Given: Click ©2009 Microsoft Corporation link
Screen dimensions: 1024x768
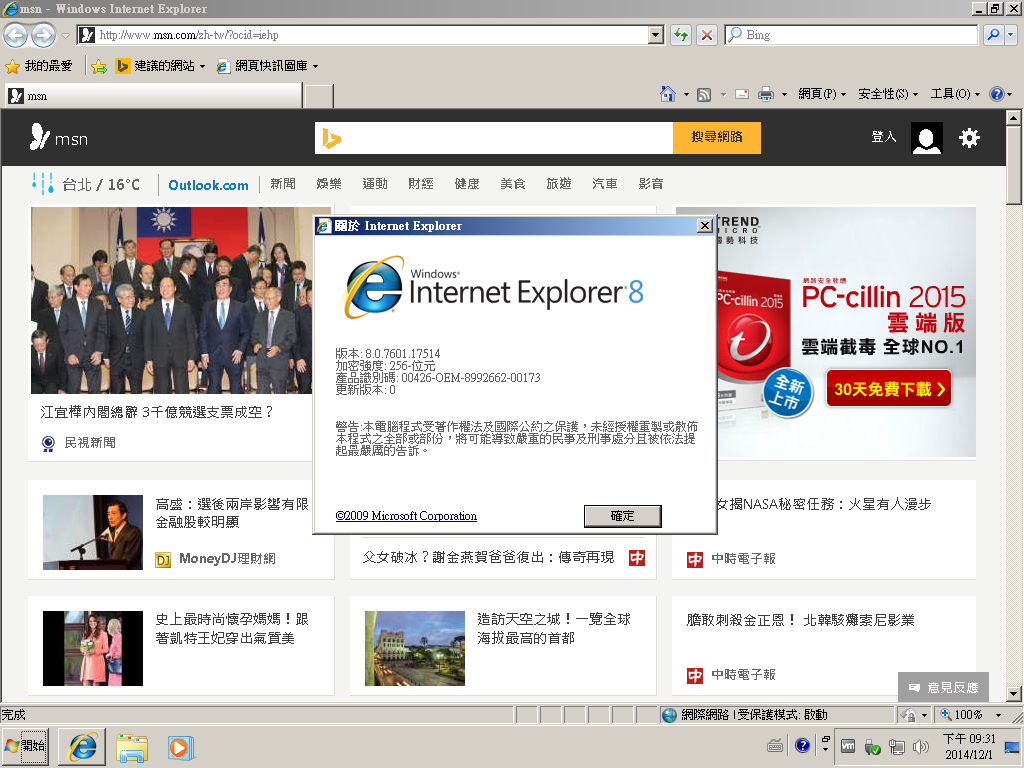Looking at the screenshot, I should pyautogui.click(x=406, y=516).
